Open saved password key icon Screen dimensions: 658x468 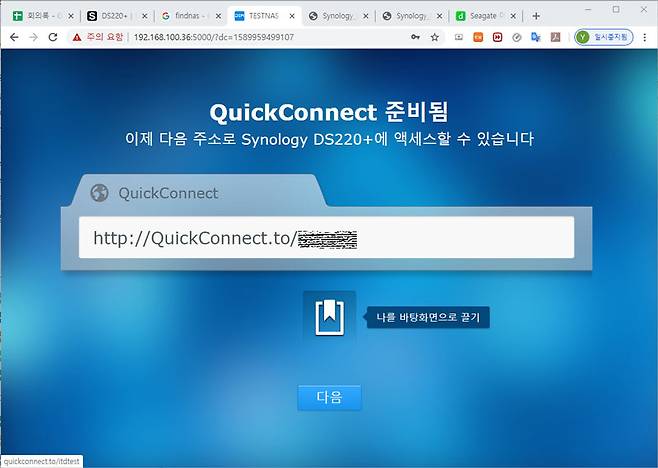coord(415,37)
